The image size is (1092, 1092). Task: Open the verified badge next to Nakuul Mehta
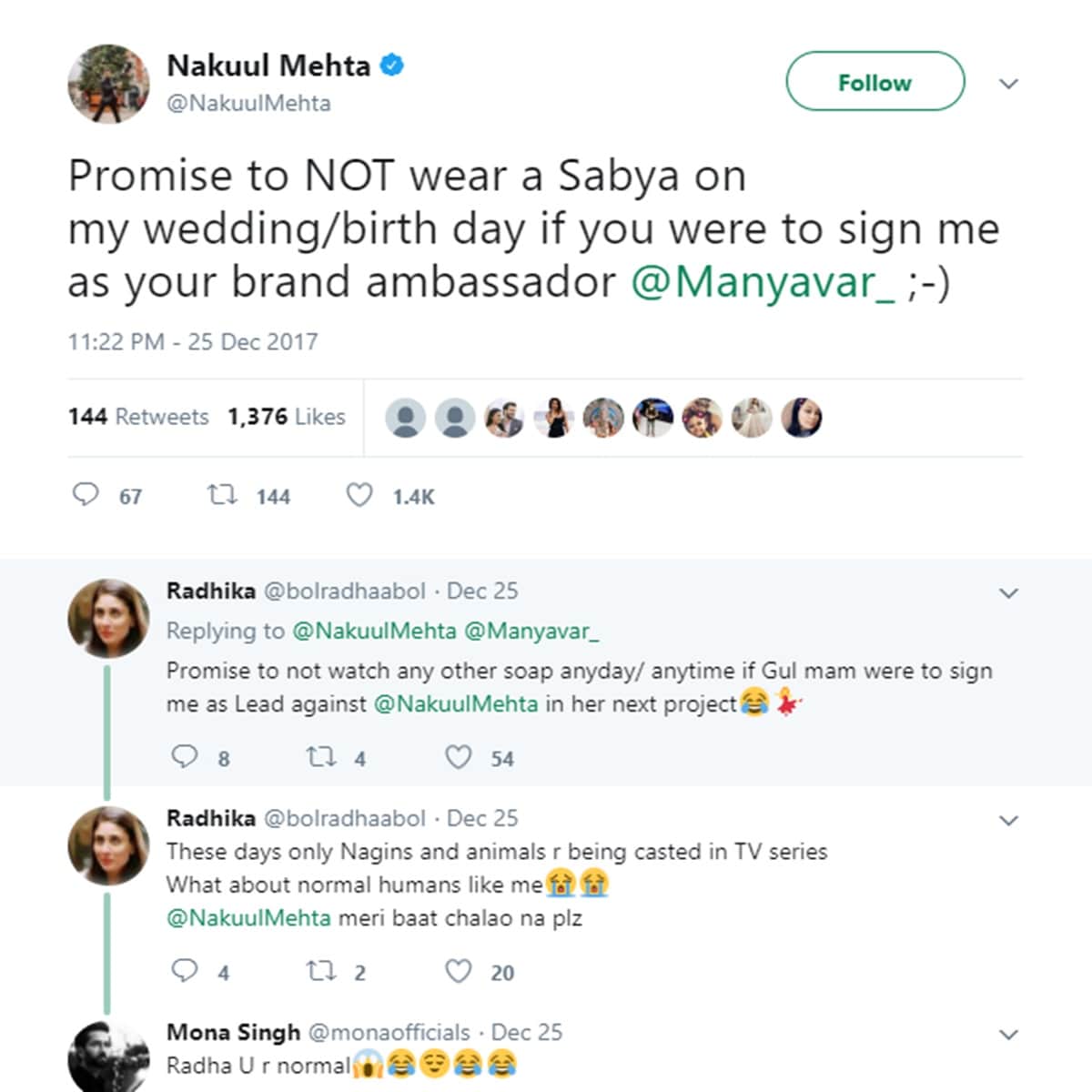(392, 66)
